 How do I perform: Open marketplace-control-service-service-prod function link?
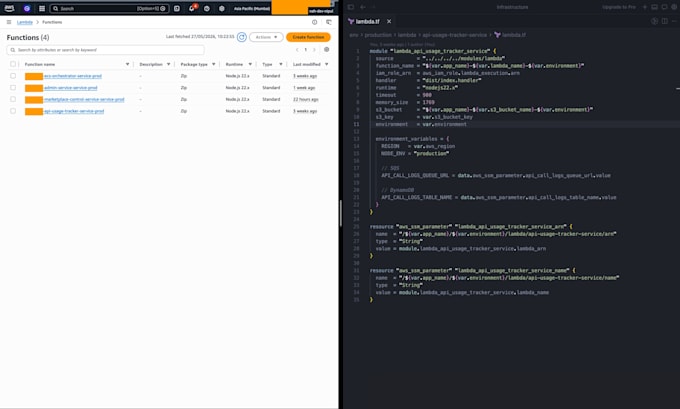[x=84, y=99]
